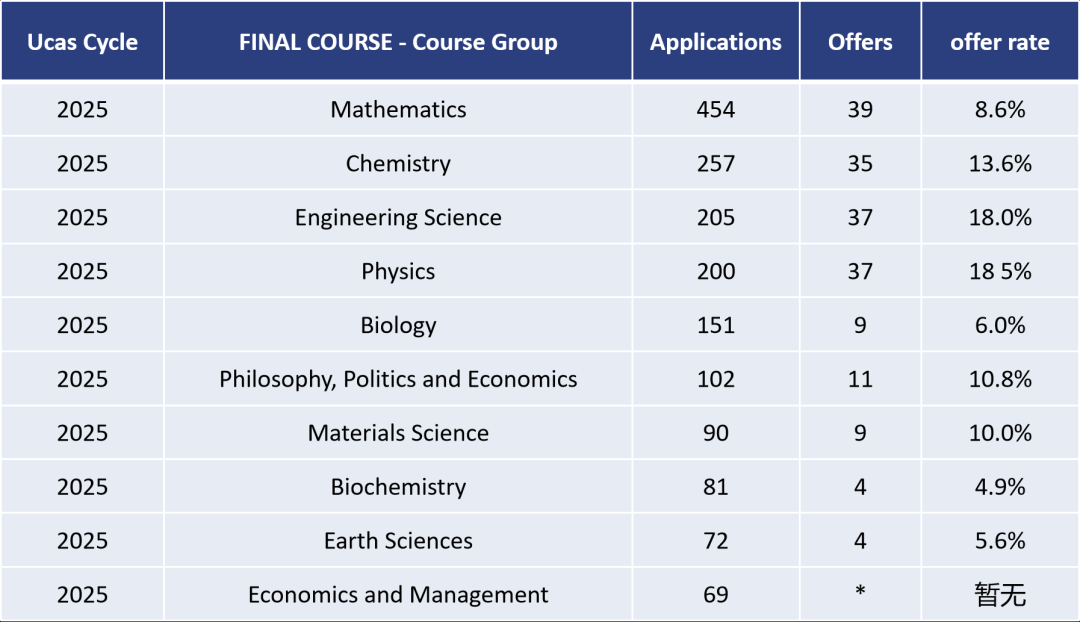The image size is (1080, 622).
Task: Click the Ucas Cycle column header
Action: tap(82, 42)
